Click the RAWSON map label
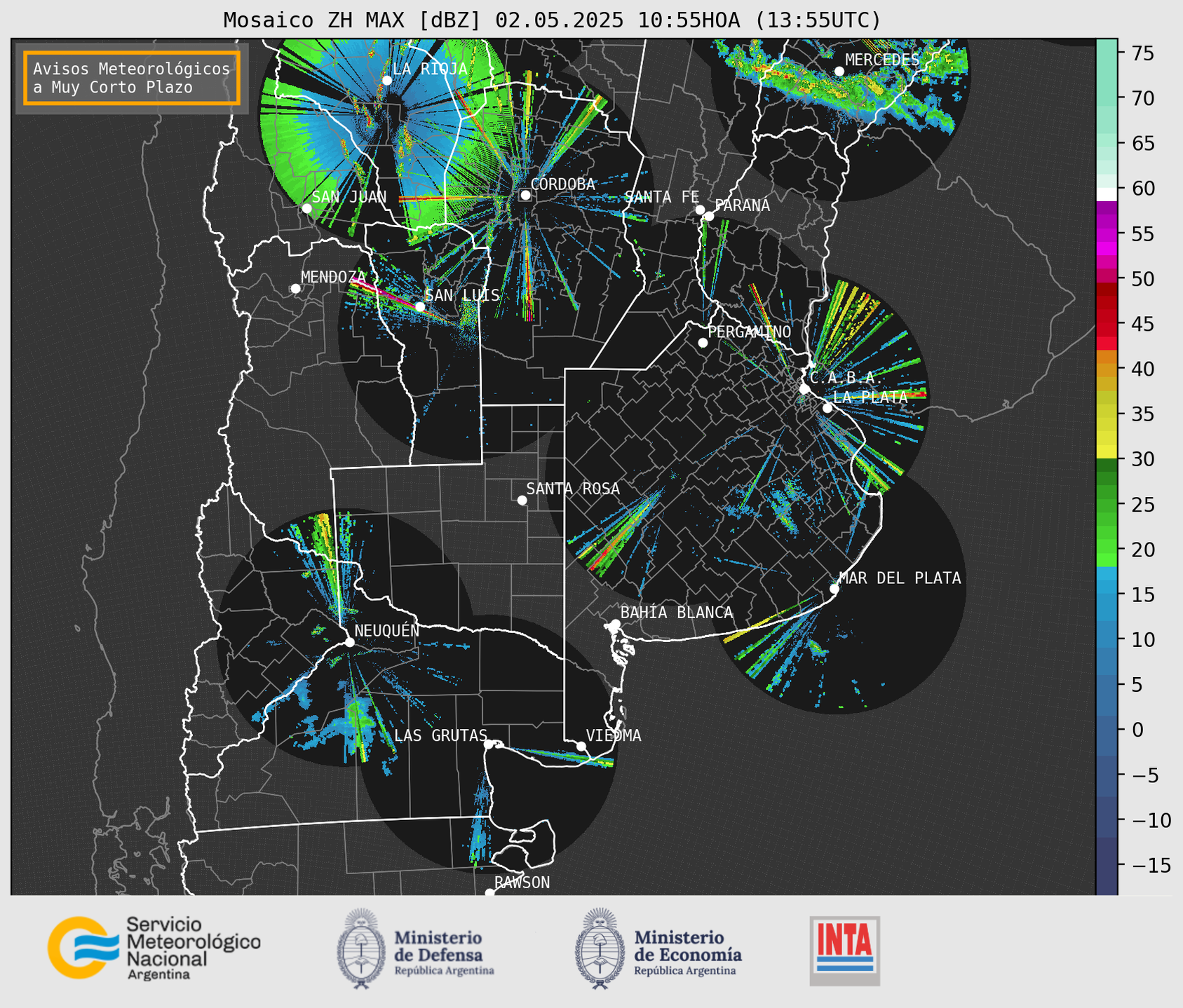The width and height of the screenshot is (1183, 1008). click(522, 883)
